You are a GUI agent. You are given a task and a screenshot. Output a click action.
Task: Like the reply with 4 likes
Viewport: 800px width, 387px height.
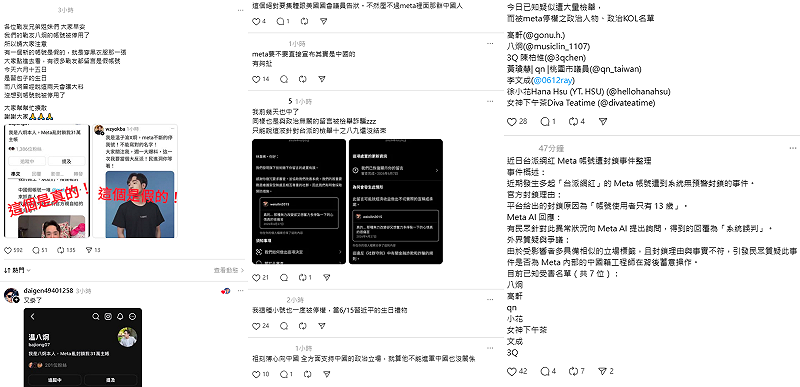[x=257, y=21]
